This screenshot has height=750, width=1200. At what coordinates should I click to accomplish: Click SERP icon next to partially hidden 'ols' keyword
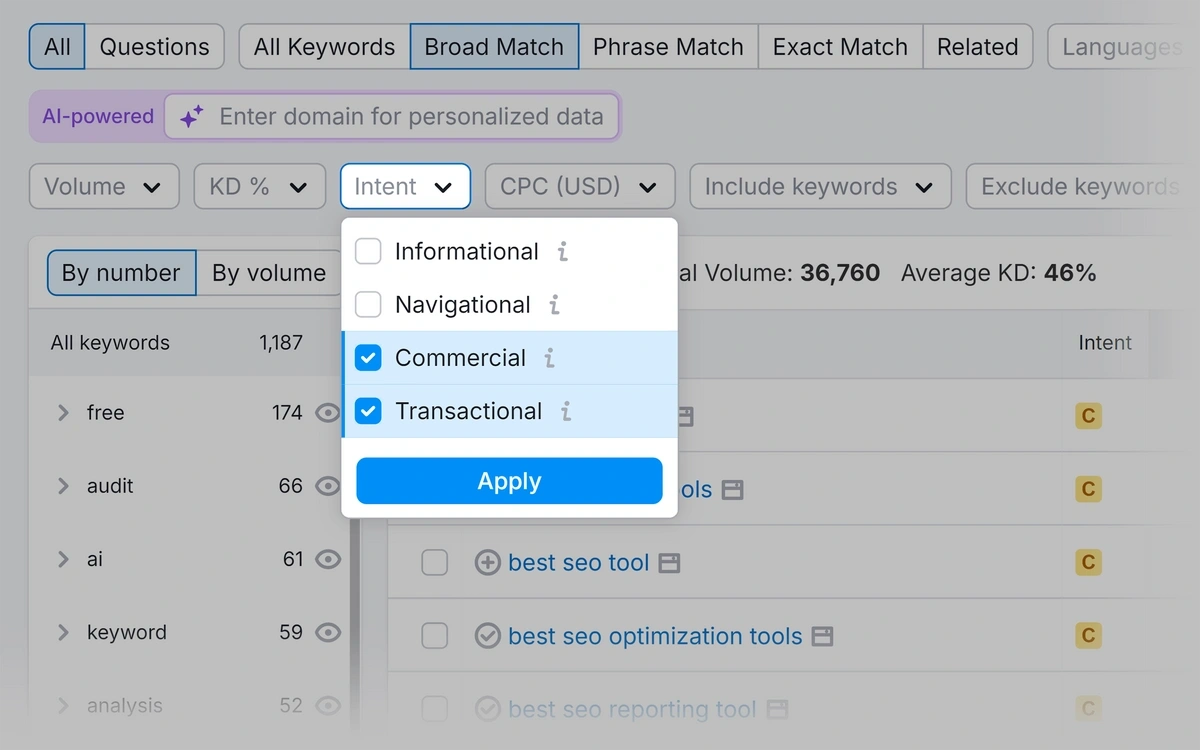(733, 490)
